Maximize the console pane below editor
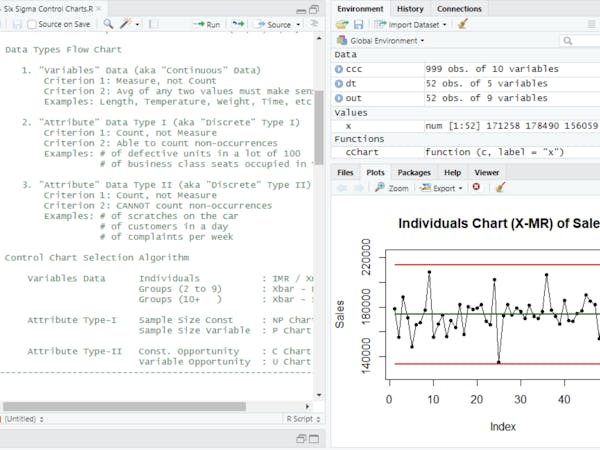 pos(314,439)
